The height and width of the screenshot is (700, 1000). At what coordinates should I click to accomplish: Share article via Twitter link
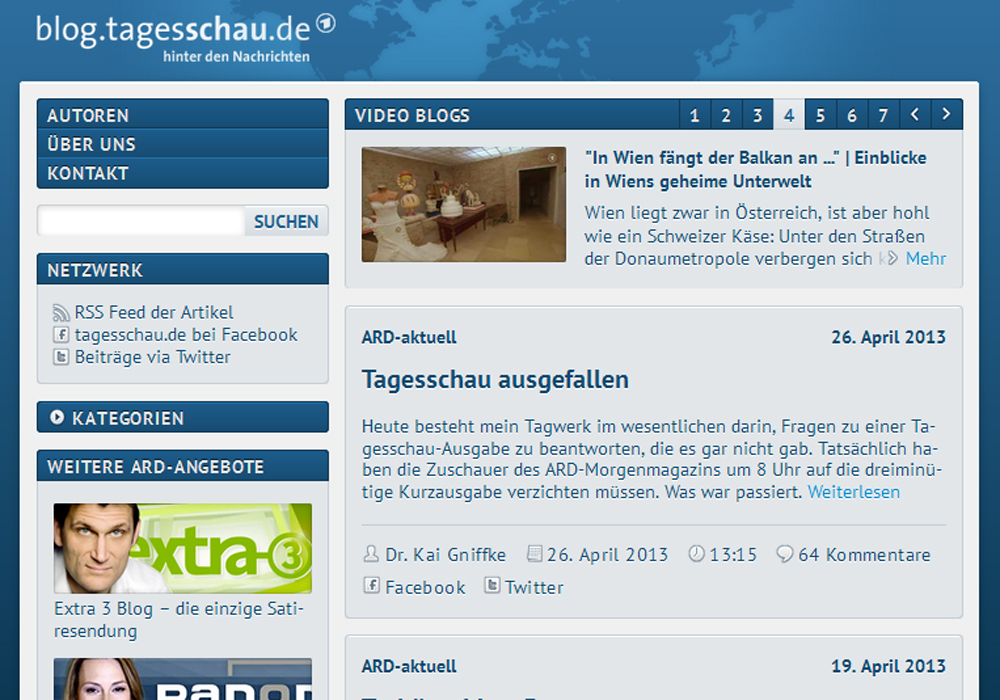(534, 587)
